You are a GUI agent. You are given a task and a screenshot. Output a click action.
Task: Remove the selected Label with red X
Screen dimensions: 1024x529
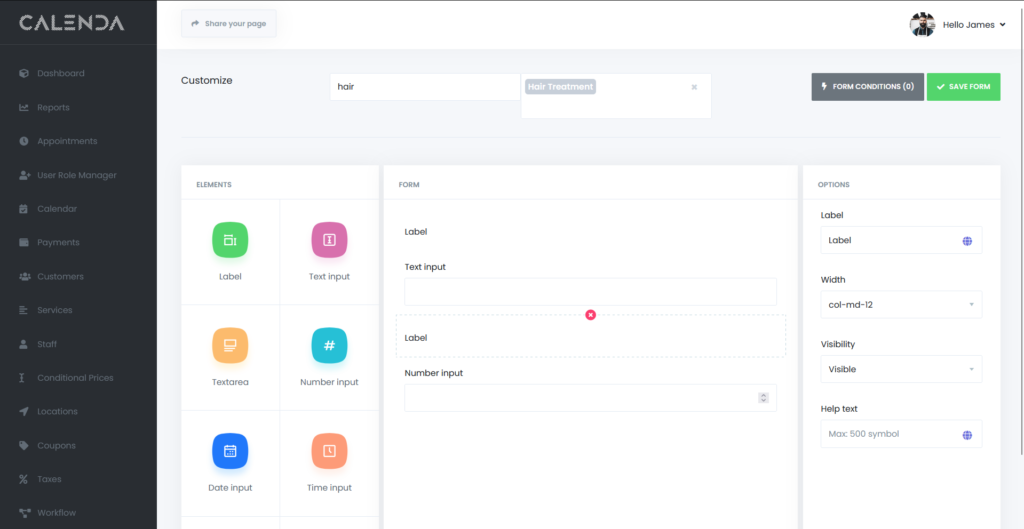click(590, 315)
